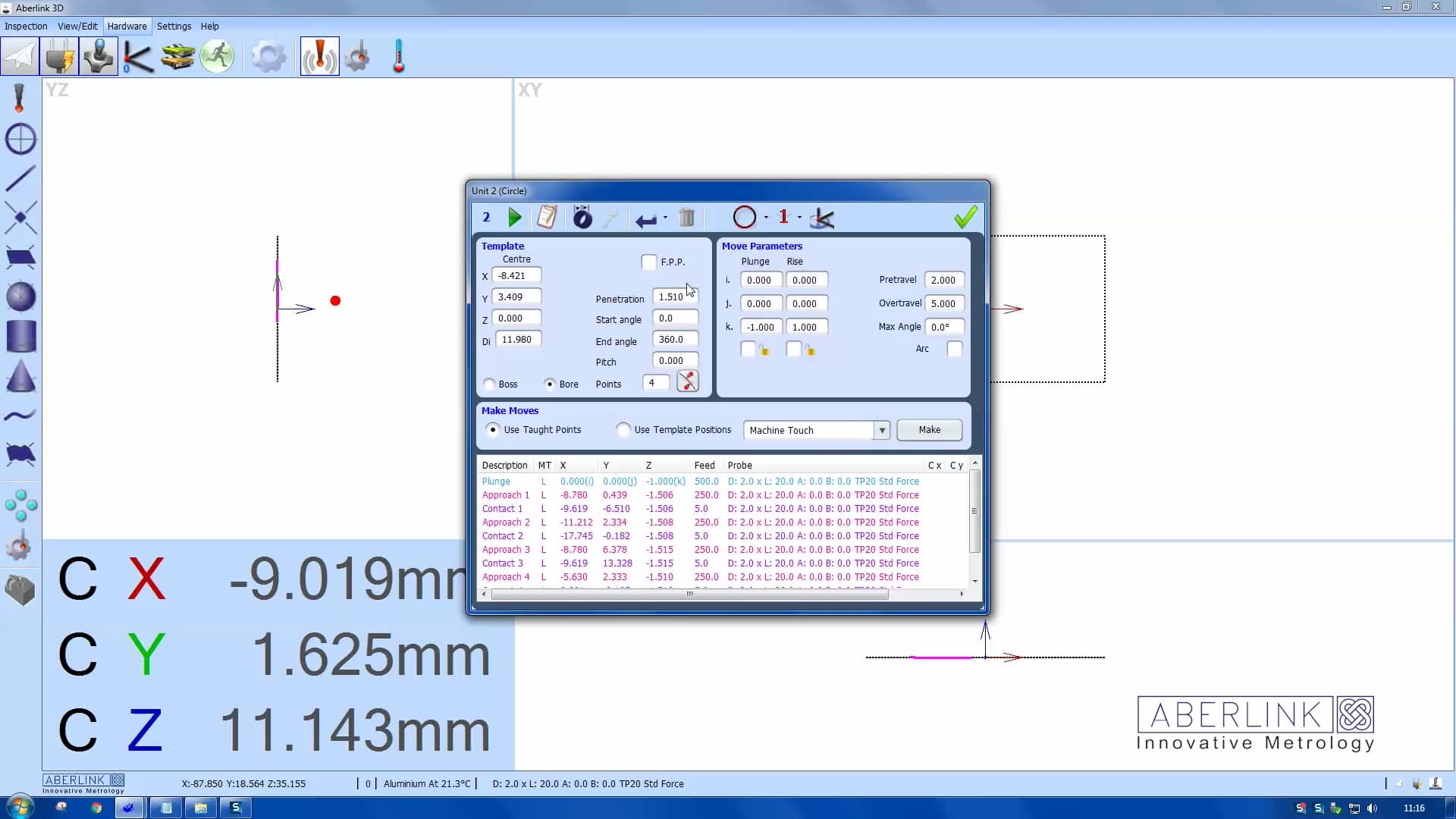Image resolution: width=1456 pixels, height=819 pixels.
Task: Click the joystick control toolbar icon
Action: (99, 56)
